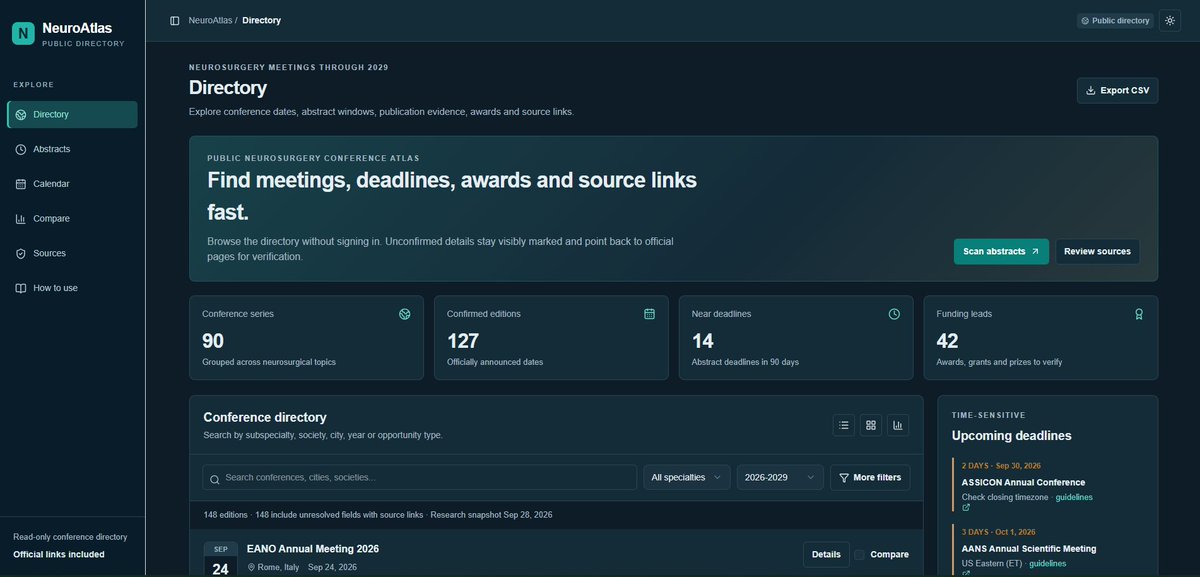Open Details for EANO Annual Meeting 2026
The image size is (1200, 577).
click(826, 554)
